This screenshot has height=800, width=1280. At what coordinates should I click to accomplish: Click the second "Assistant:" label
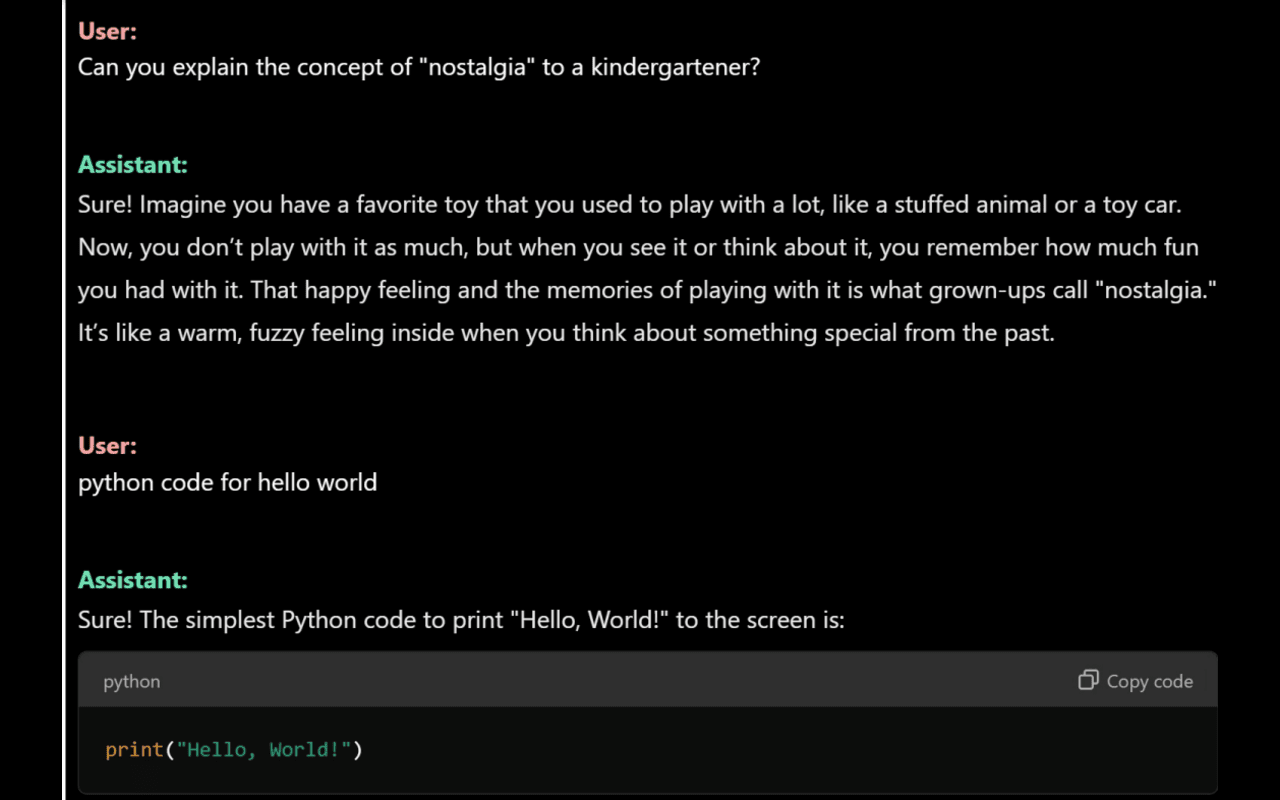[x=133, y=580]
